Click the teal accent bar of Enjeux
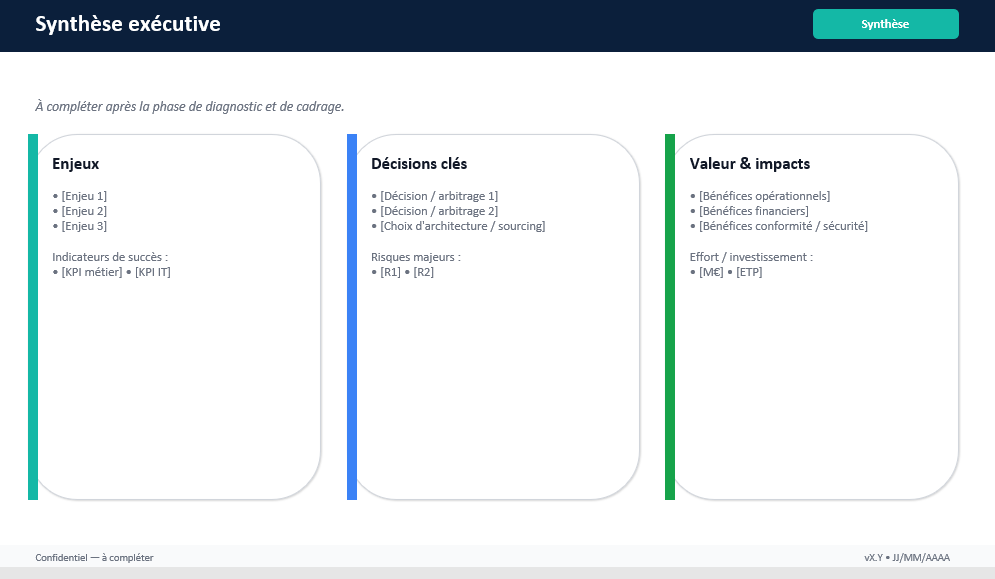 tap(33, 316)
